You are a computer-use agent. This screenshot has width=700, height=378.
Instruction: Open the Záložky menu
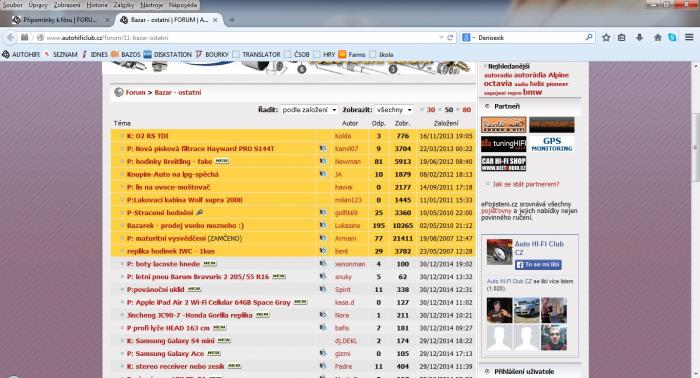pos(123,5)
